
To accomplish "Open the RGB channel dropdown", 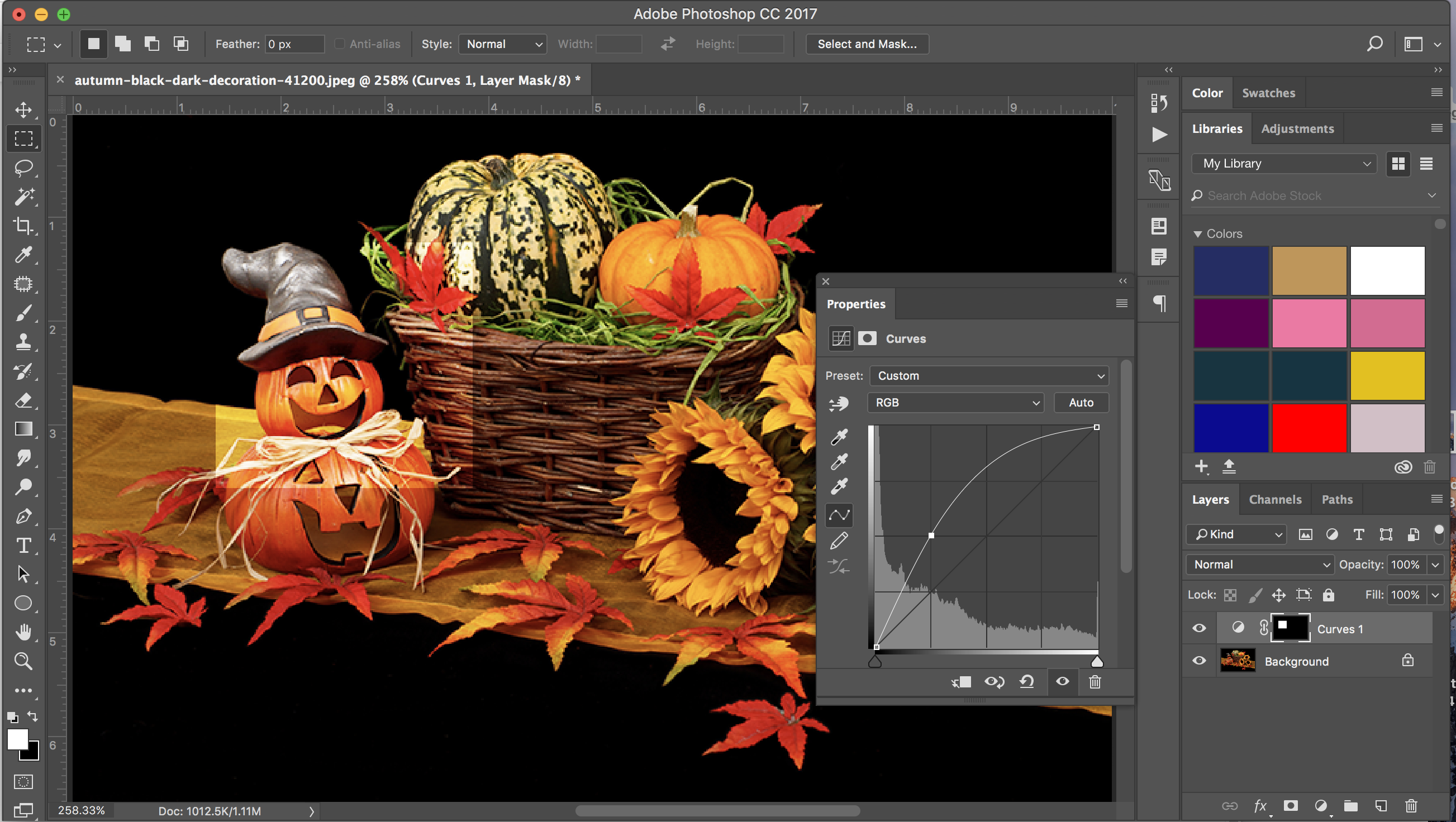I will tap(955, 403).
